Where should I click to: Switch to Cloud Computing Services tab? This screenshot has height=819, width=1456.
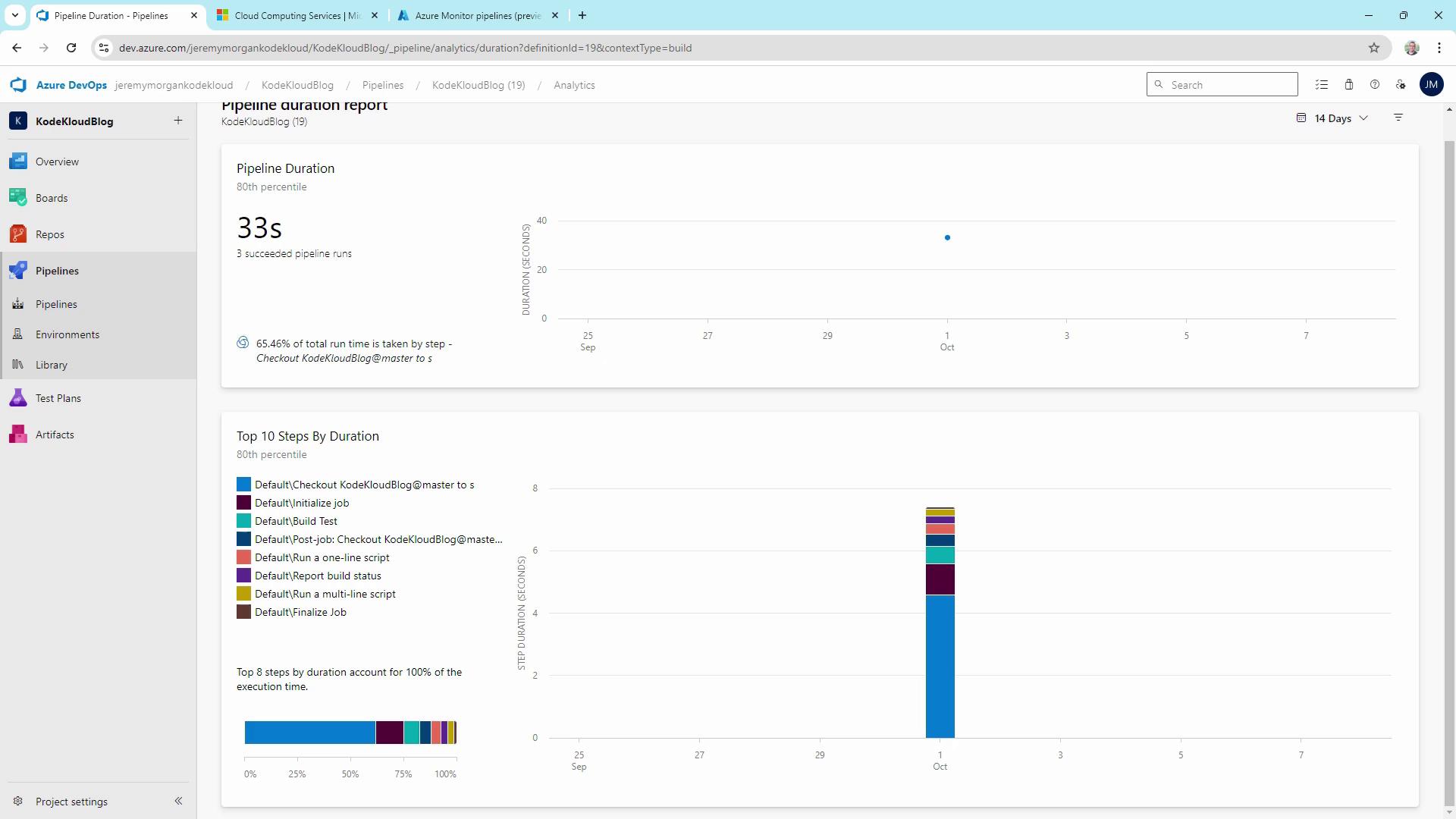point(297,15)
